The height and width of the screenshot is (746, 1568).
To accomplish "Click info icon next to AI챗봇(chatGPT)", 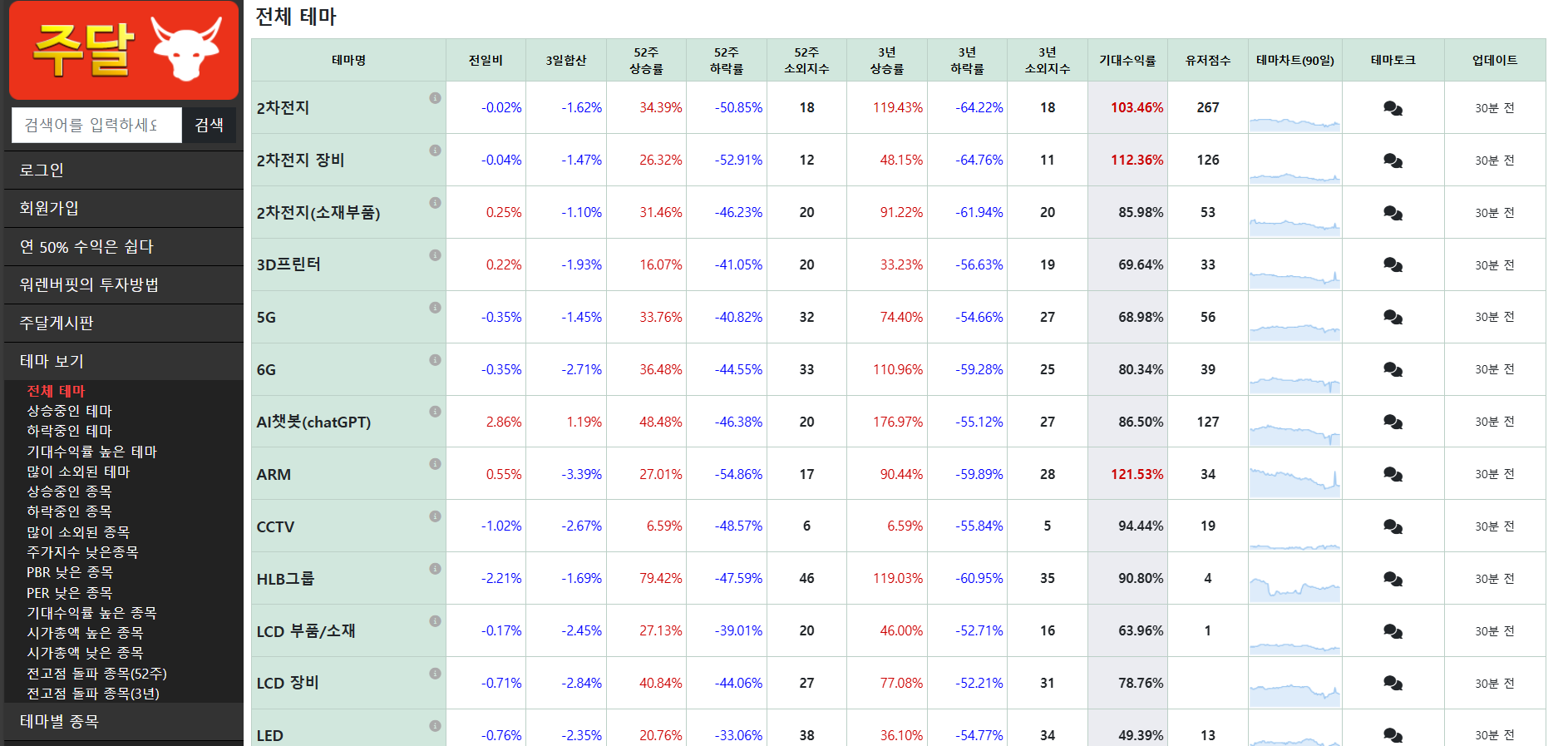I will tap(435, 412).
